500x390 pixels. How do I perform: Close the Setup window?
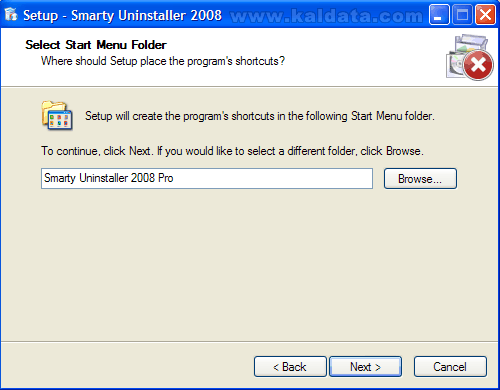(x=485, y=15)
